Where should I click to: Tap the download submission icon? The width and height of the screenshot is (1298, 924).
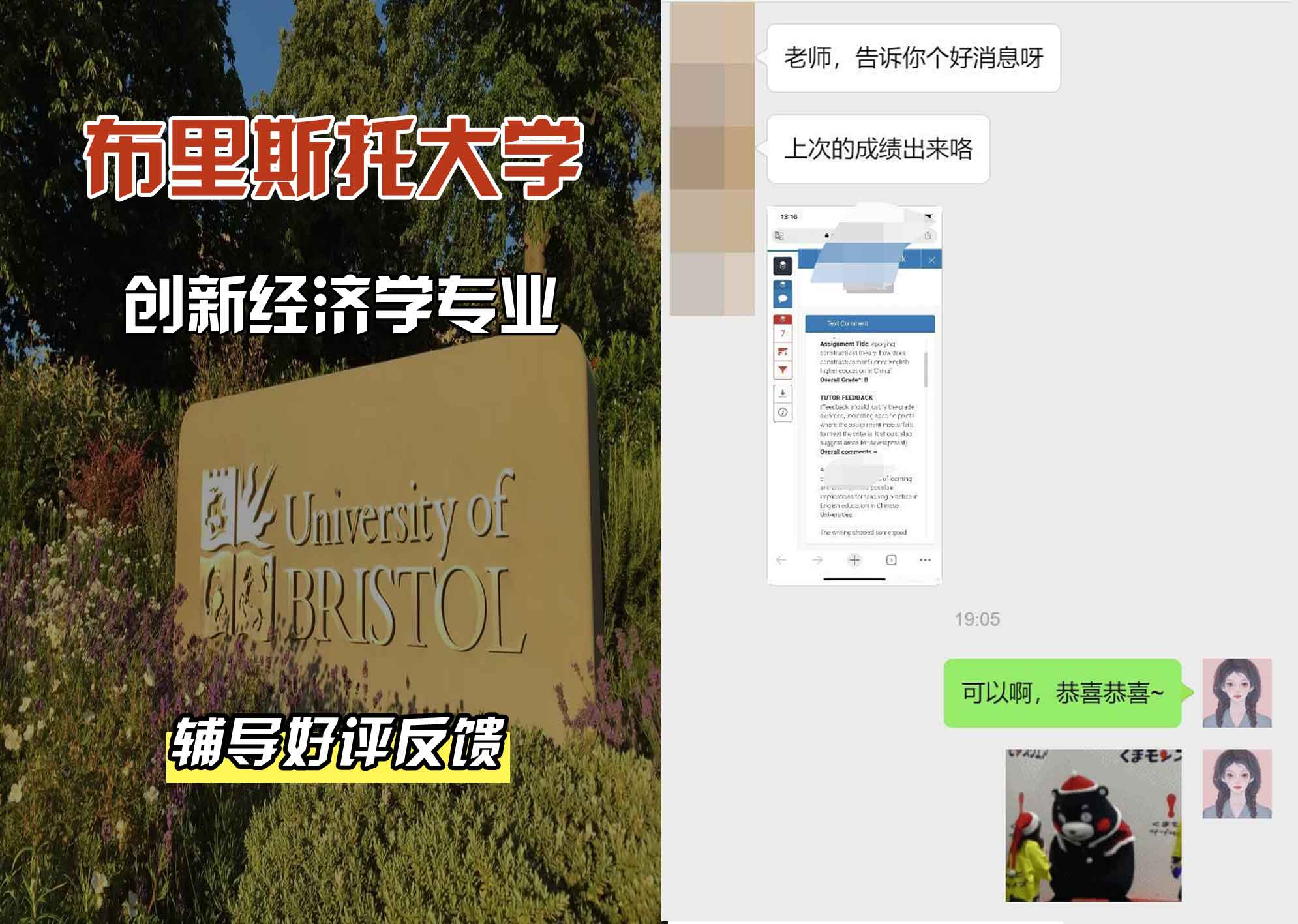[783, 393]
